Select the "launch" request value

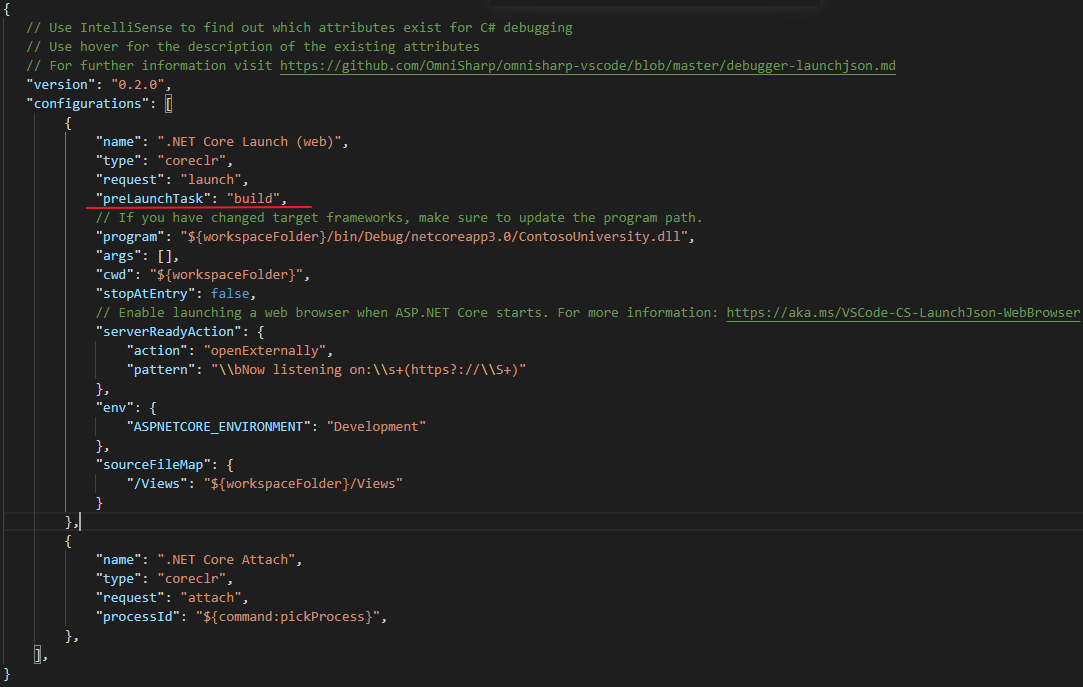(211, 179)
